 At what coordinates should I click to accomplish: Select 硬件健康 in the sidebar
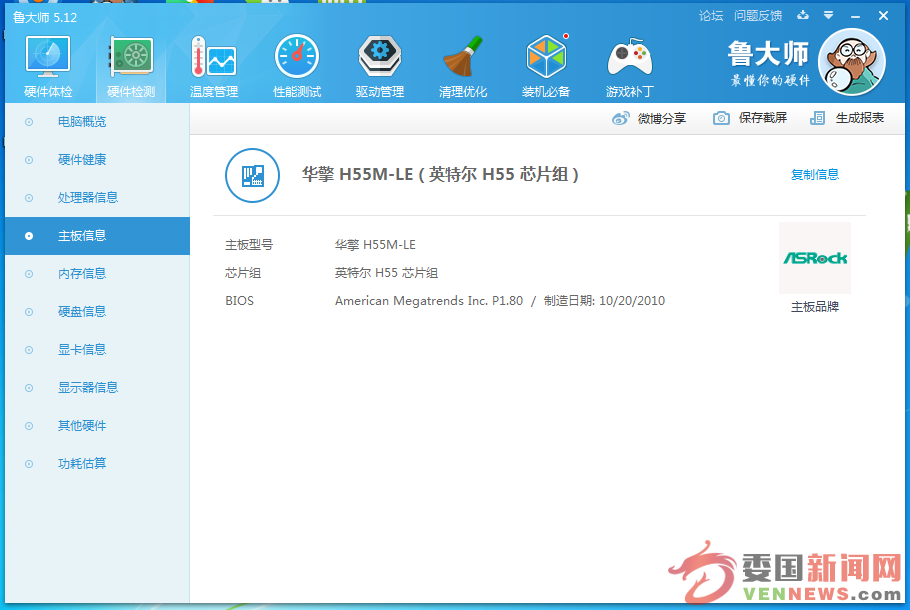click(x=97, y=160)
